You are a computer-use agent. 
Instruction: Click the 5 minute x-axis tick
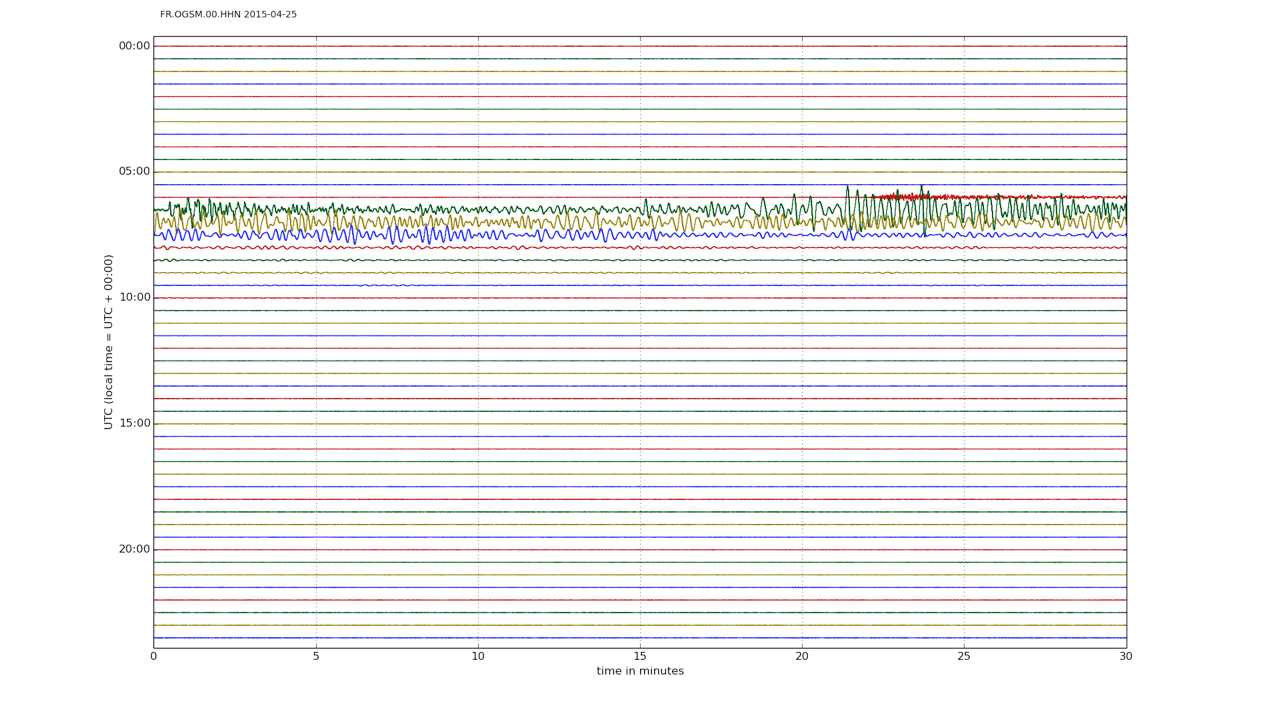(x=316, y=656)
